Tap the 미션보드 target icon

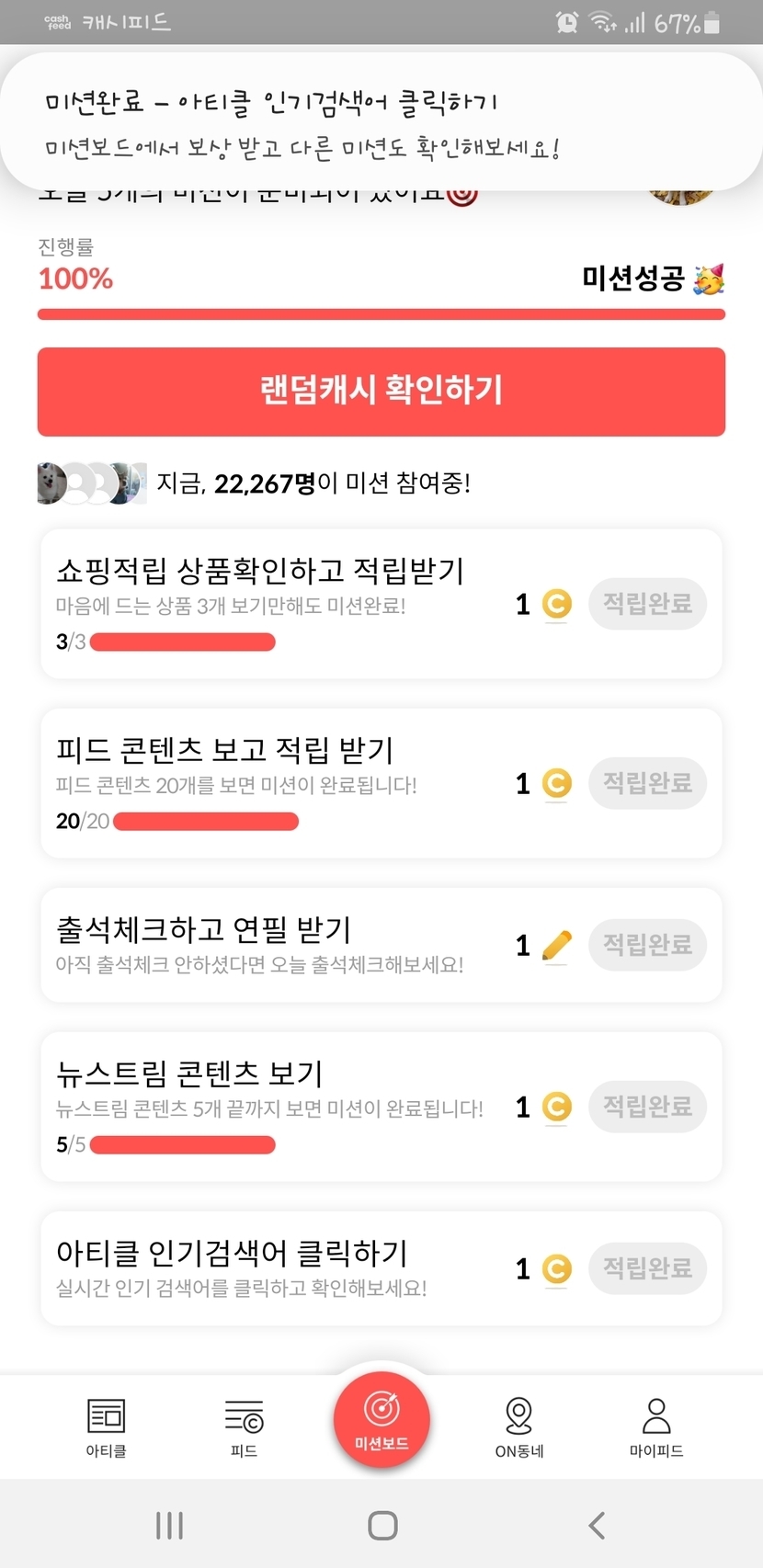click(381, 1409)
